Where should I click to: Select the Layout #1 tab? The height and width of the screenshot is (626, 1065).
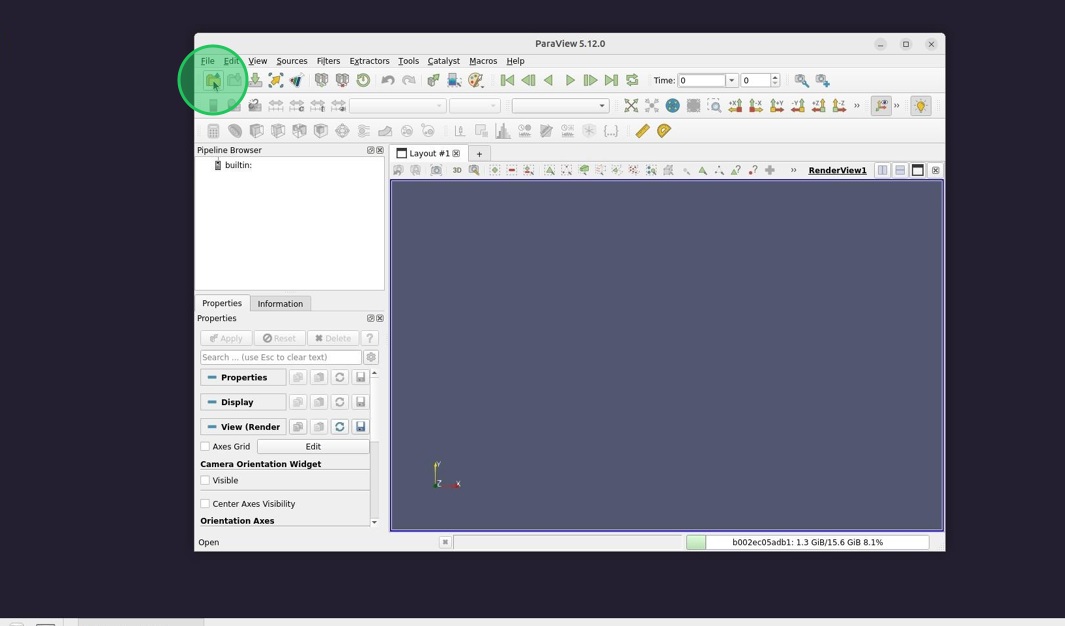pos(429,153)
